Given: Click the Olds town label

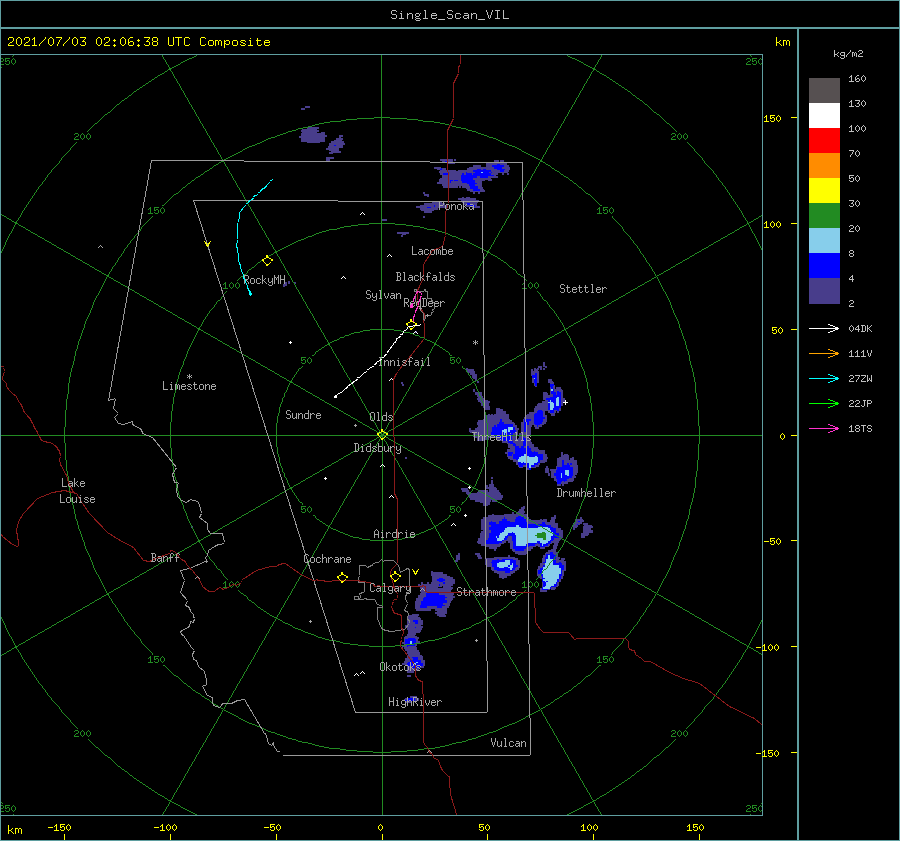Looking at the screenshot, I should coord(381,417).
